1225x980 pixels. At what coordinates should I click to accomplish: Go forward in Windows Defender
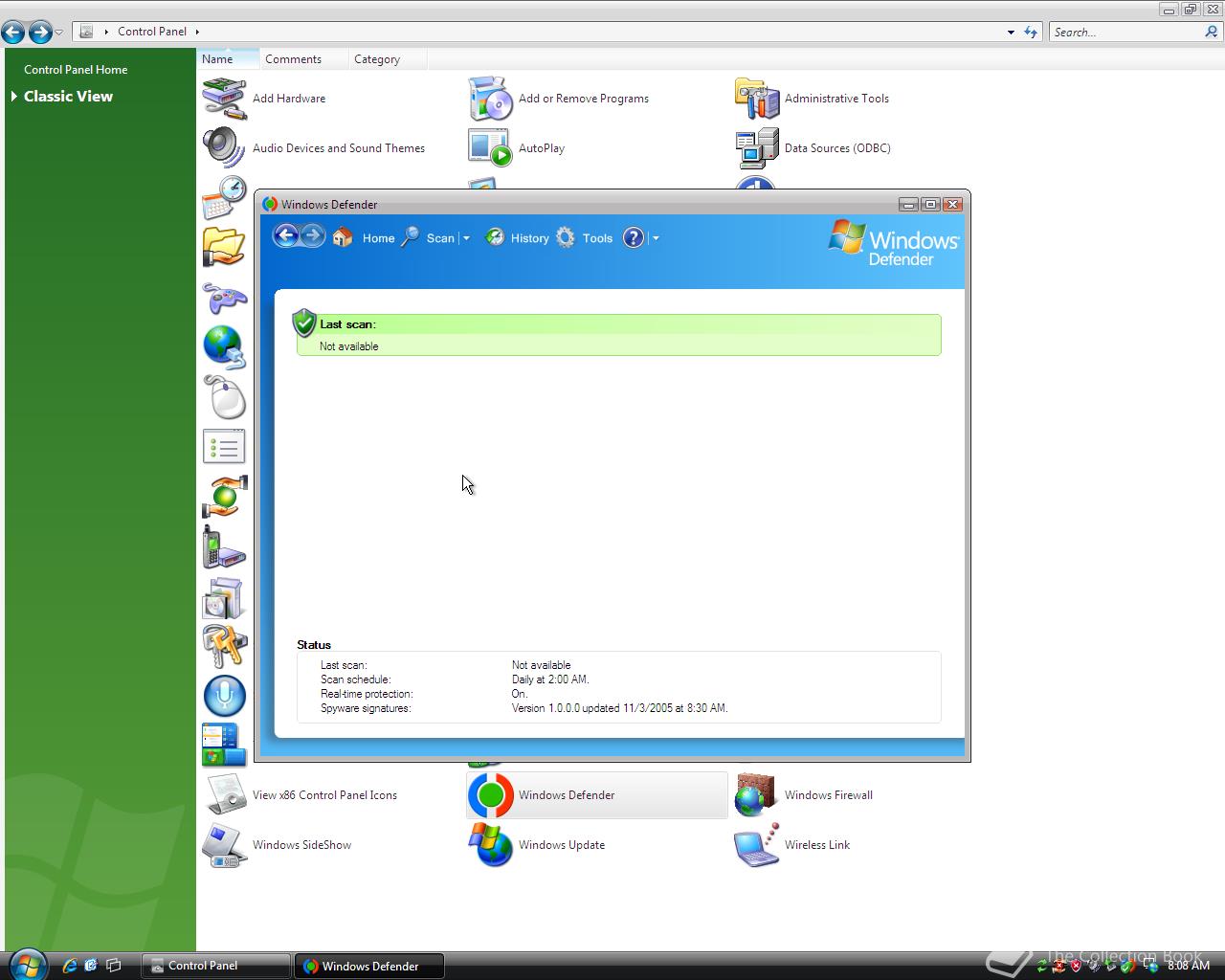coord(312,235)
